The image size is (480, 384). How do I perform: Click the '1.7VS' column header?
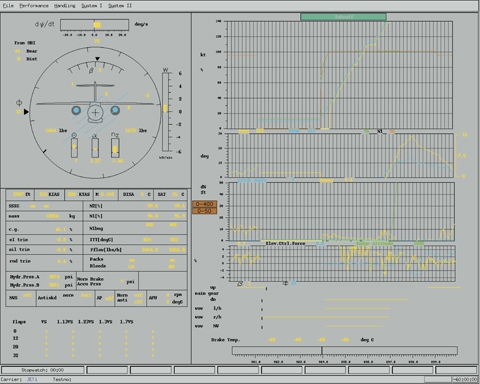[126, 322]
